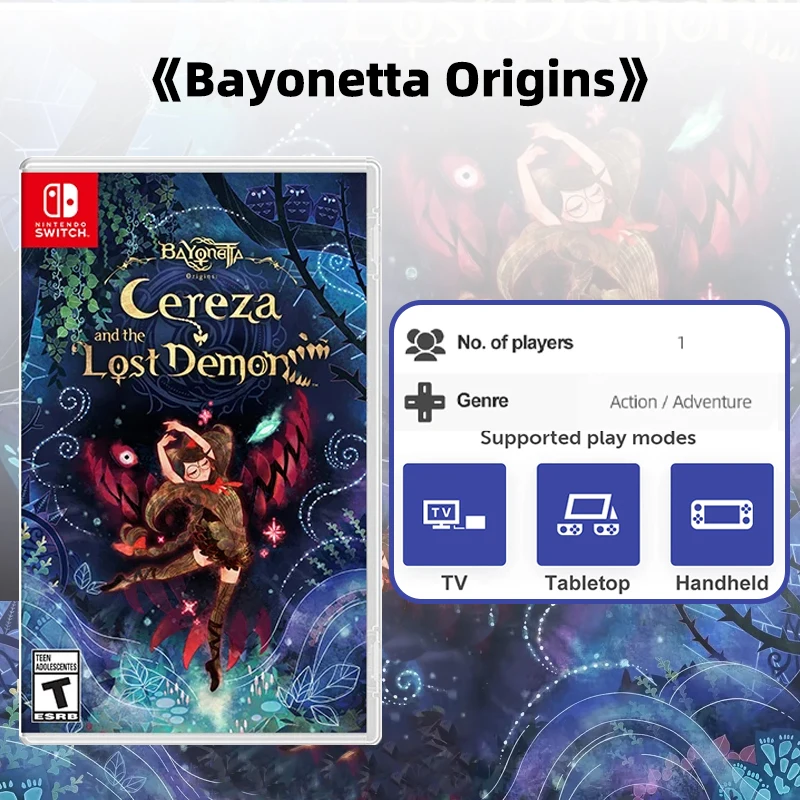Click the Supported play modes heading
This screenshot has height=800, width=800.
click(x=588, y=438)
